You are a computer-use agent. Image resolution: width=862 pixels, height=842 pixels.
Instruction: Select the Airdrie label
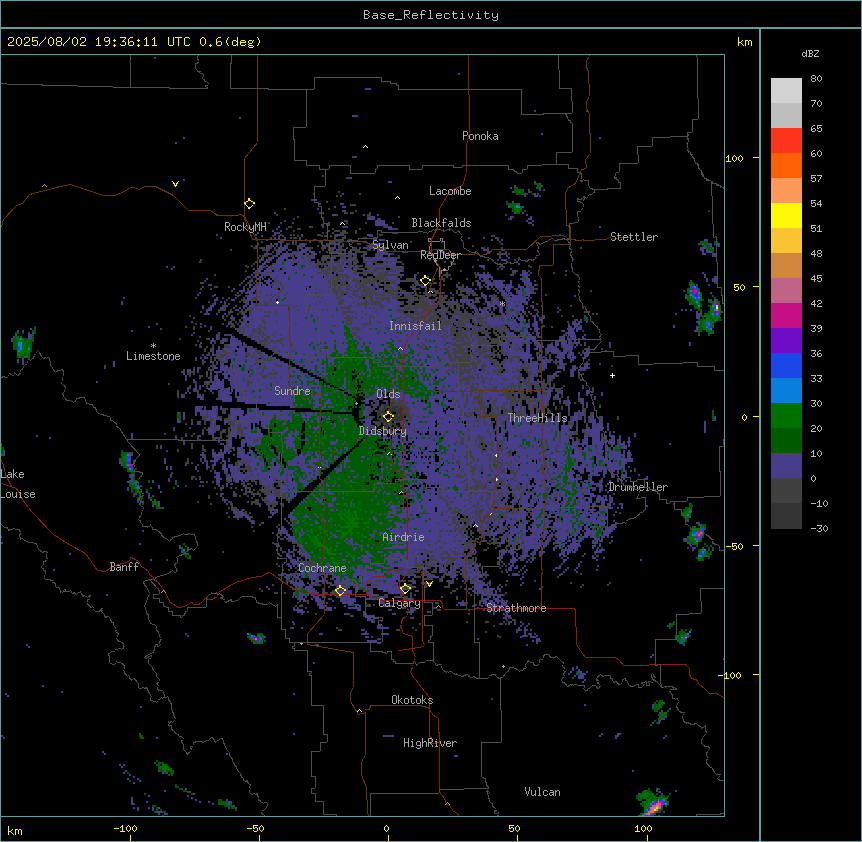click(403, 537)
